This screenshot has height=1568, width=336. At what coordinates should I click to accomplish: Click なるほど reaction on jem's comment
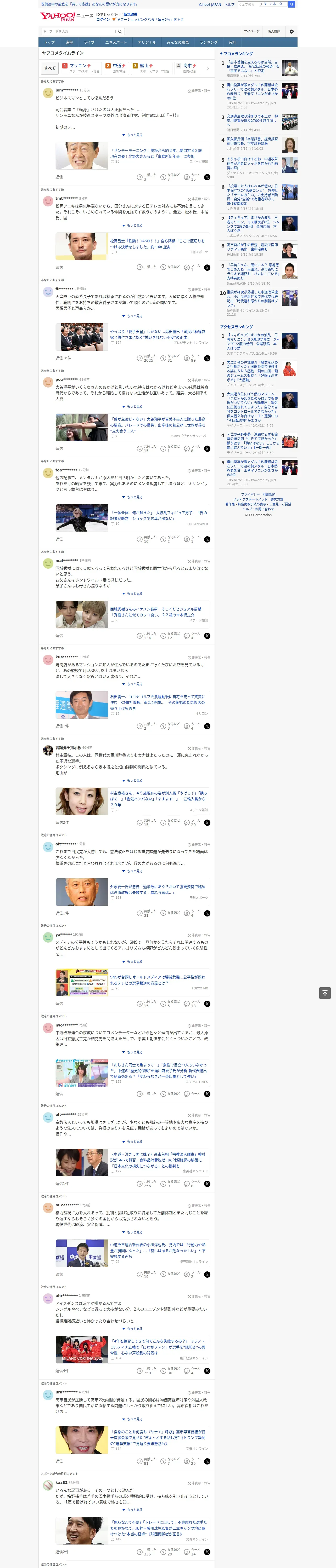tap(170, 177)
